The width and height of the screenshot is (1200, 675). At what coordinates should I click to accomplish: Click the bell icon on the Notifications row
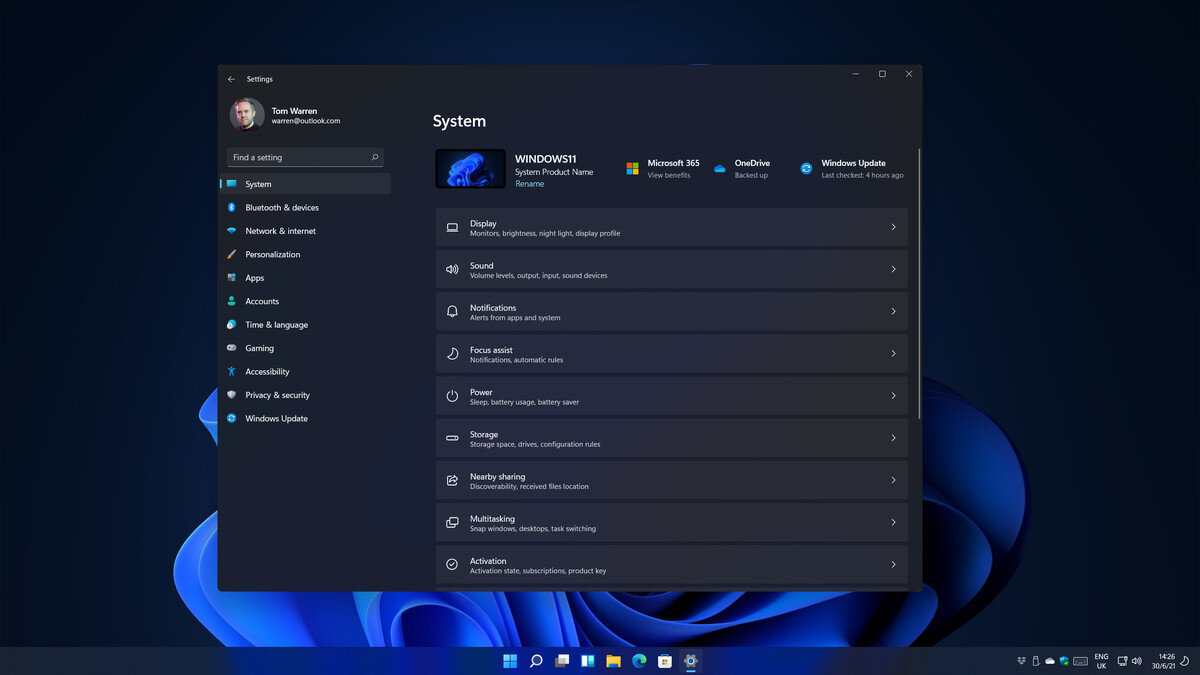click(452, 312)
